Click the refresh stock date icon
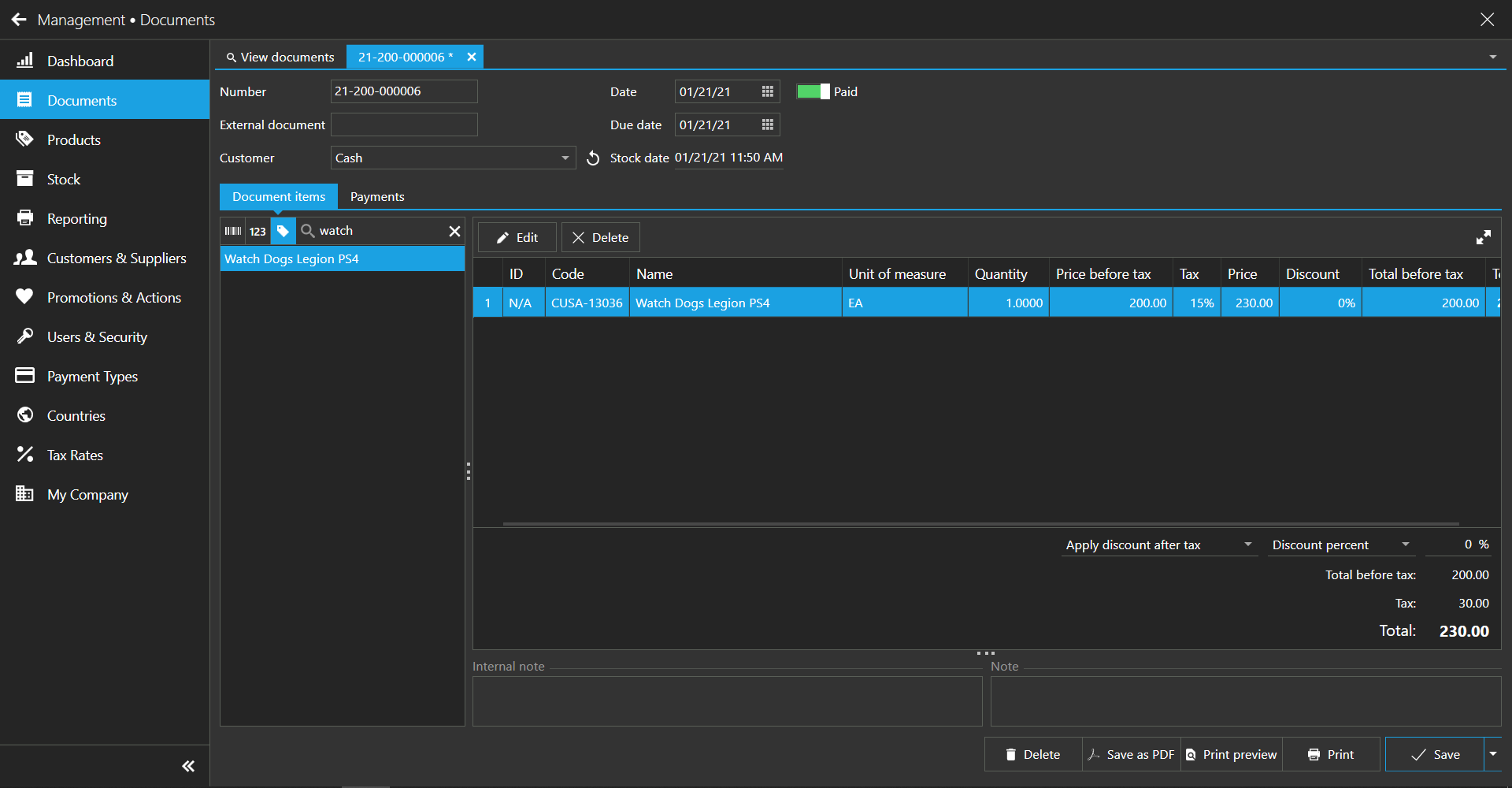Image resolution: width=1512 pixels, height=788 pixels. (x=593, y=158)
